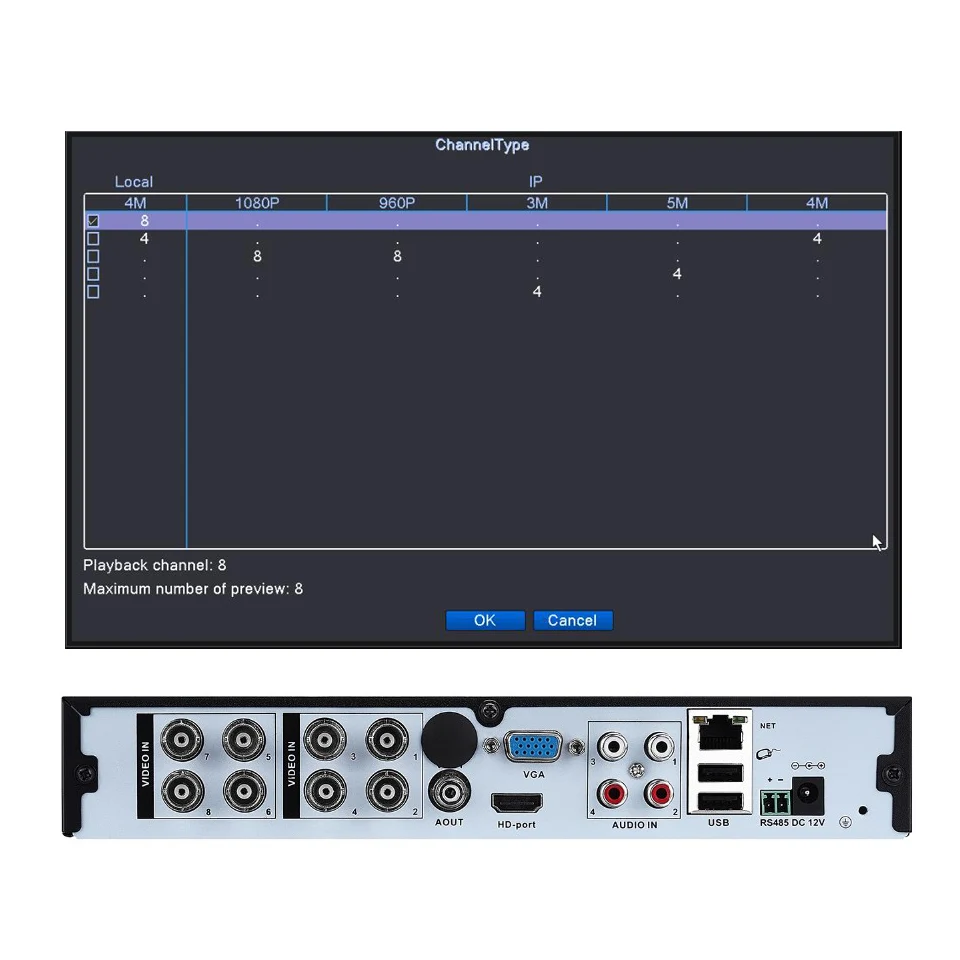
Task: Click the Cancel button
Action: 572,620
